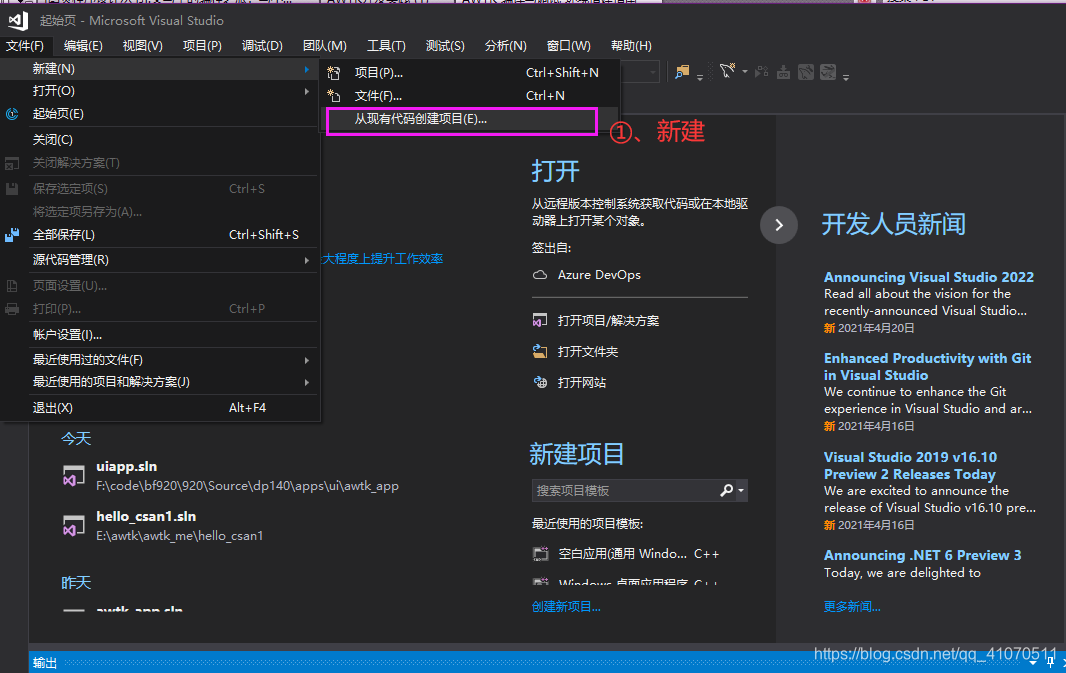Image resolution: width=1066 pixels, height=673 pixels.
Task: Click the 输出 panel tab at bottom
Action: point(45,663)
